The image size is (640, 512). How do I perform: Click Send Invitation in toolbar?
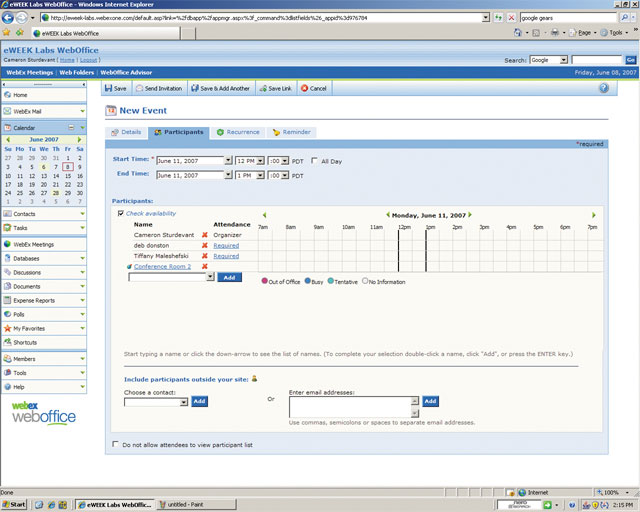pos(159,88)
